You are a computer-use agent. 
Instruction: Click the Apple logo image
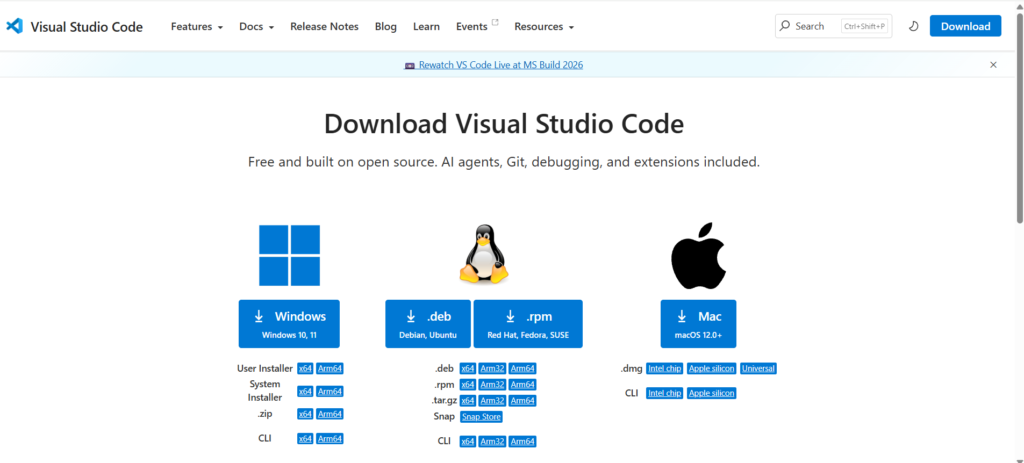(698, 255)
